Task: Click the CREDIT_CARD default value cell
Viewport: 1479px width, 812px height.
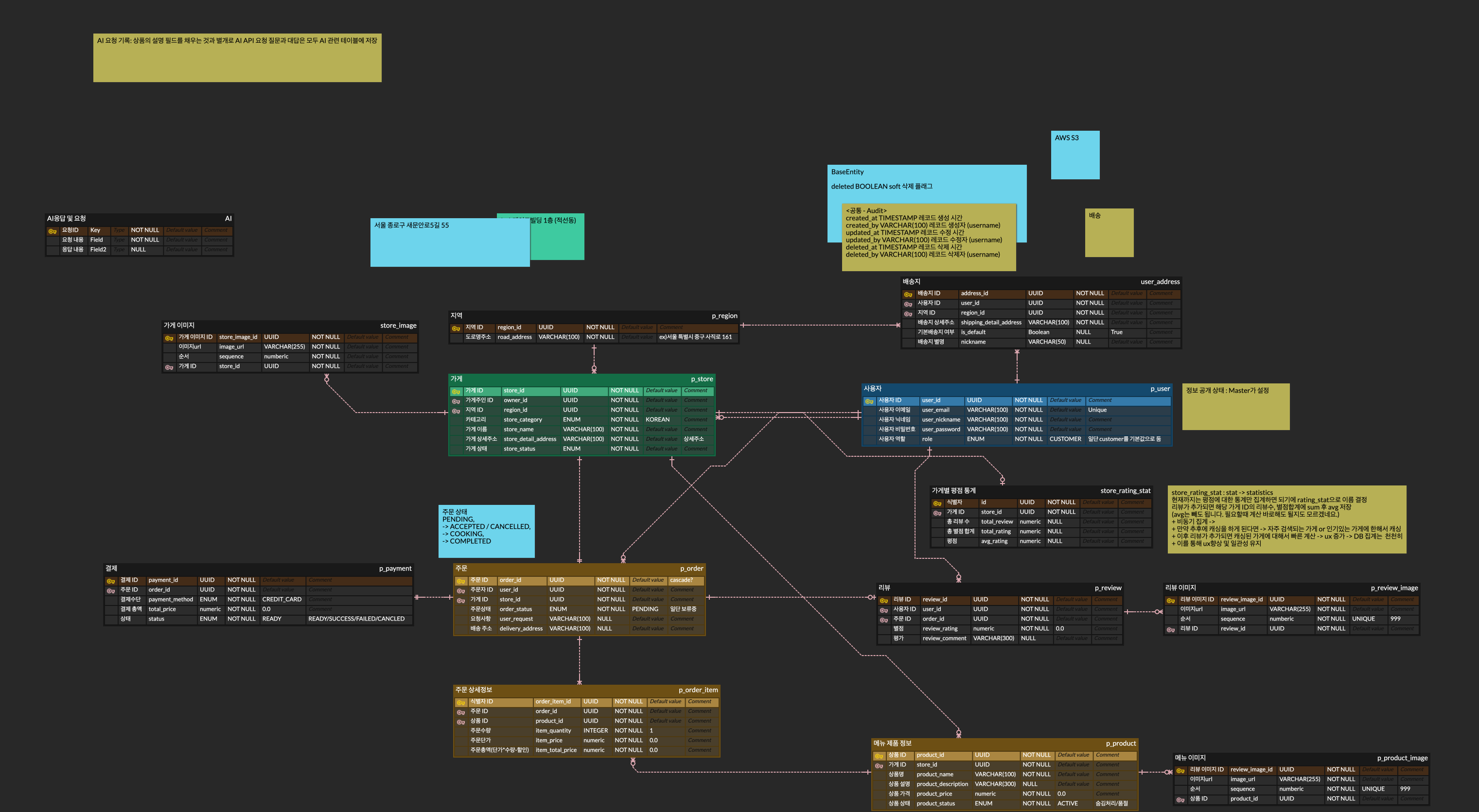Action: (x=282, y=599)
